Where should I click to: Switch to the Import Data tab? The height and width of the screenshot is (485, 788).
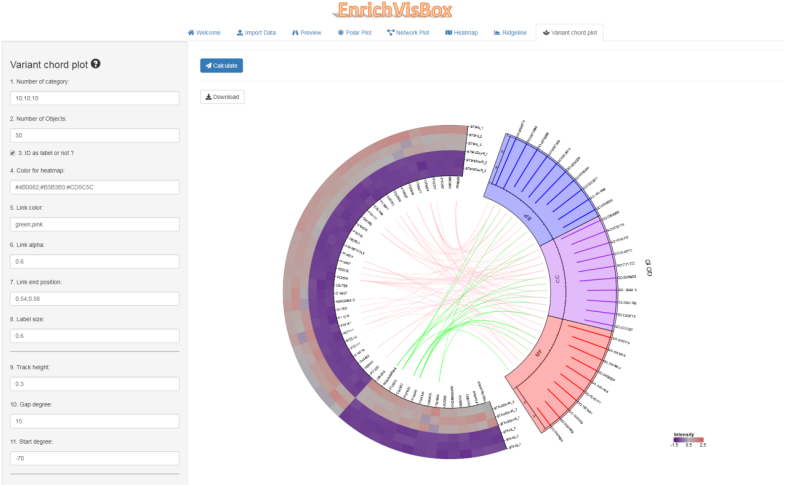click(x=256, y=33)
